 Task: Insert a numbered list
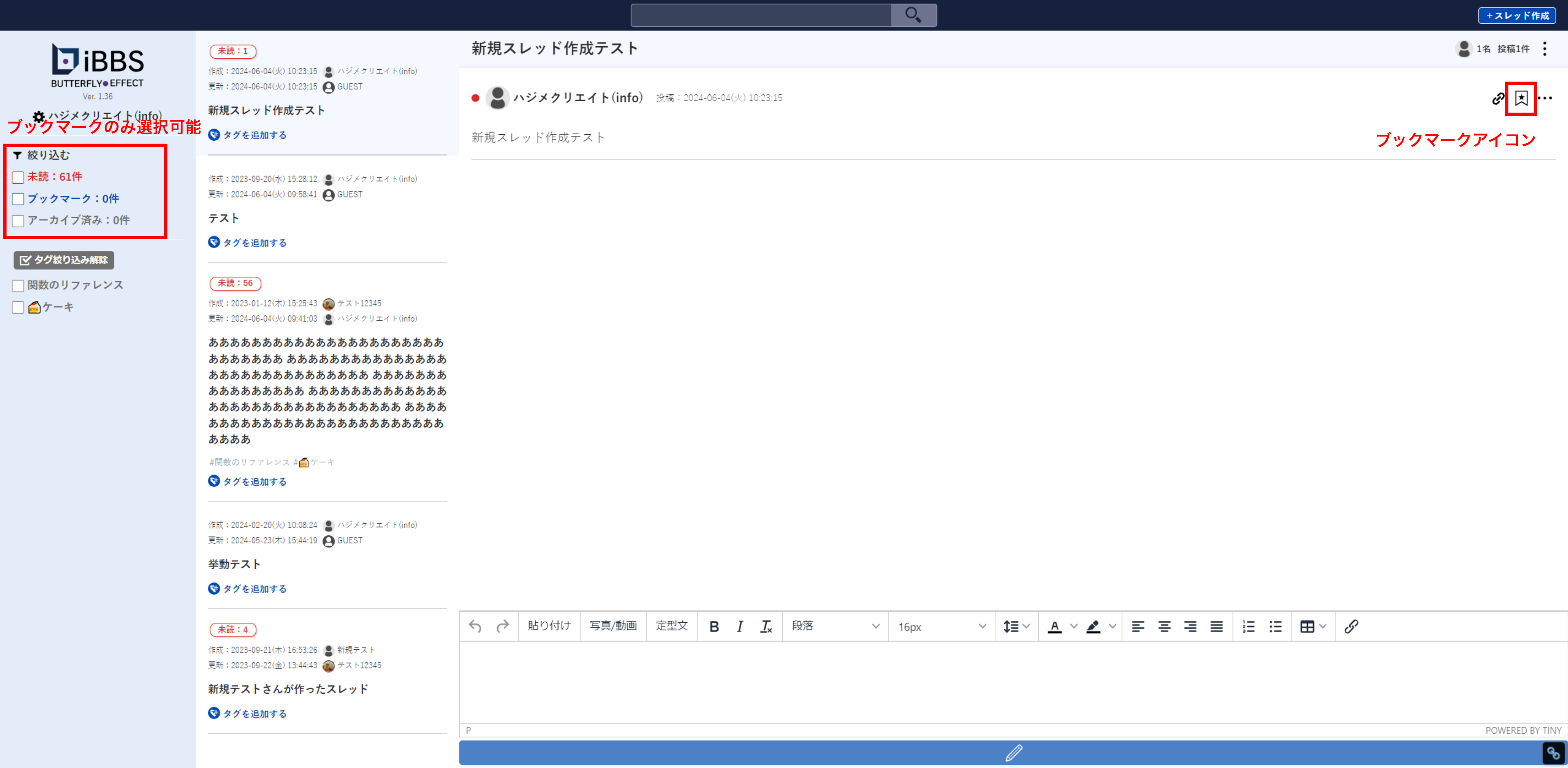click(1248, 626)
